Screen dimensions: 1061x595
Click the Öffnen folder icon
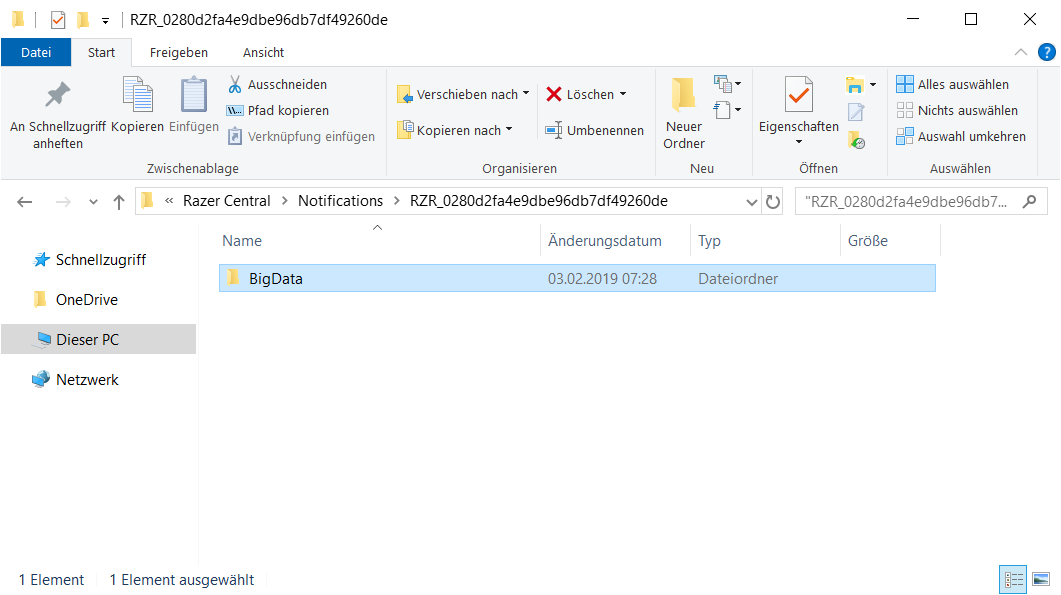855,85
